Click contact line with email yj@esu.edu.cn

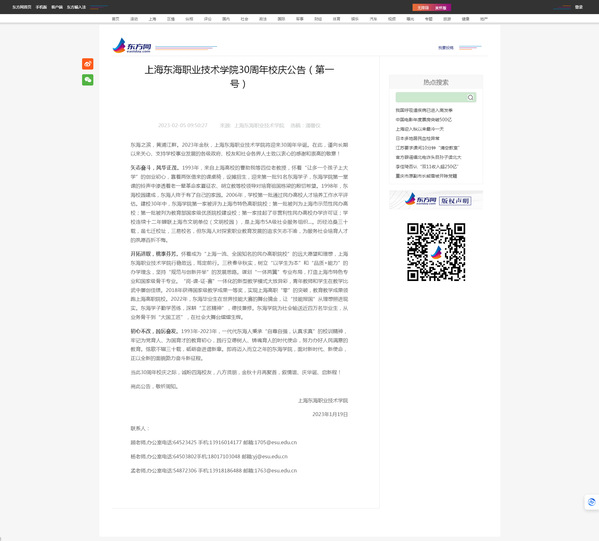(x=209, y=457)
